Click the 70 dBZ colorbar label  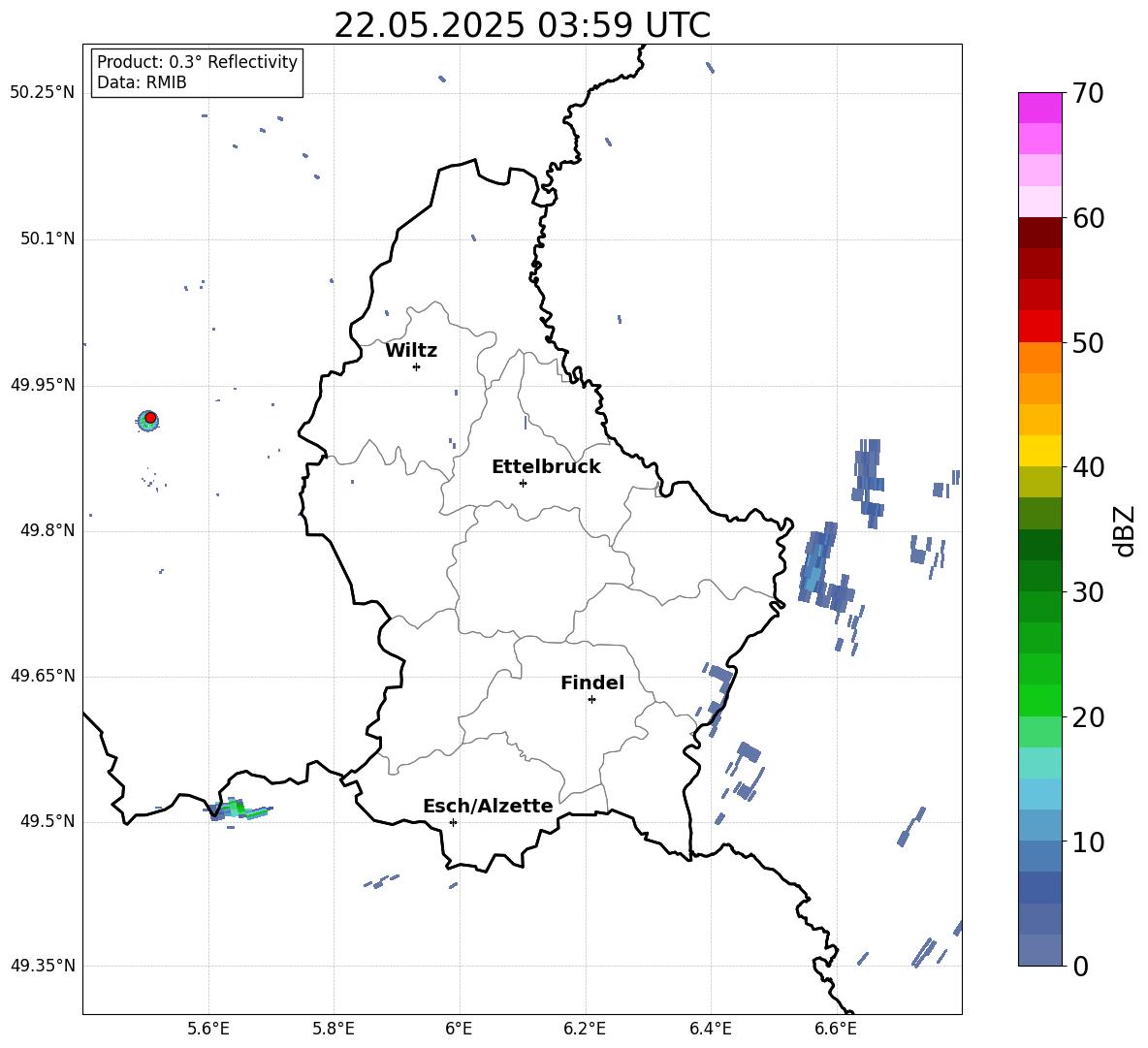(x=1088, y=94)
